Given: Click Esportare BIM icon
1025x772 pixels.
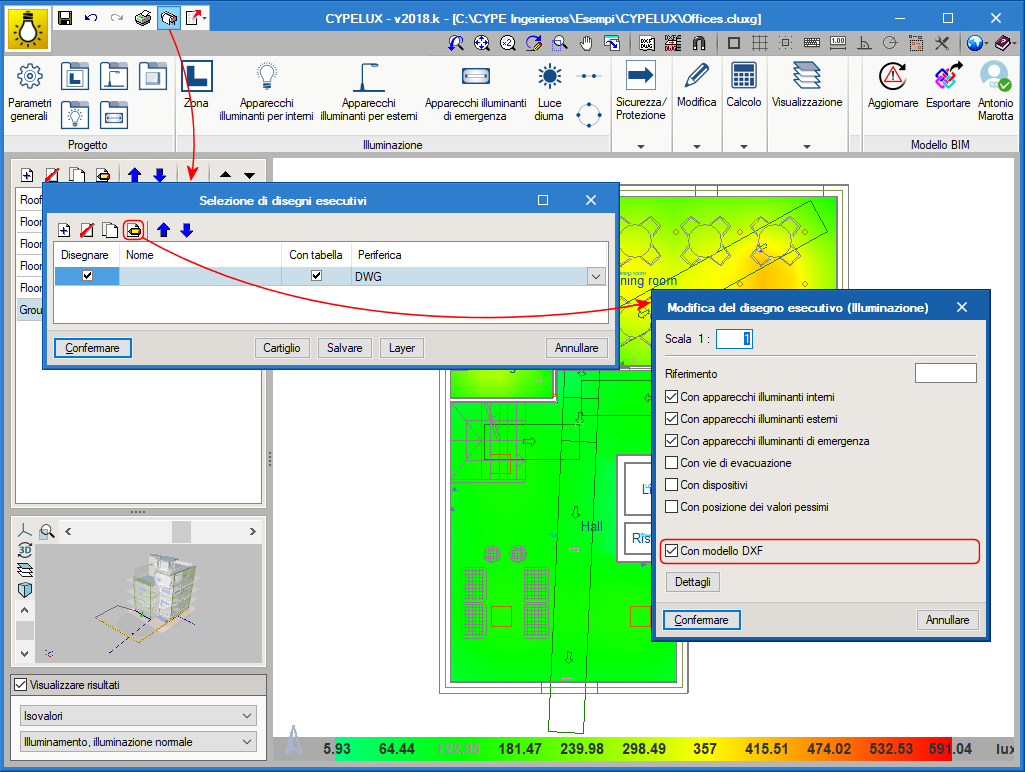Looking at the screenshot, I should (948, 85).
